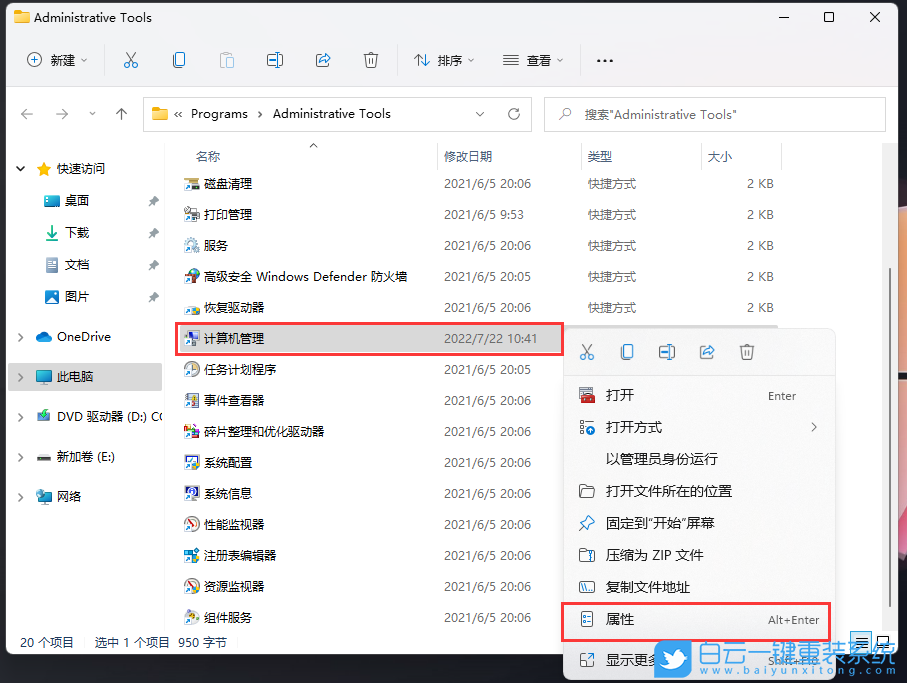Viewport: 907px width, 683px height.
Task: Open the See more ellipsis toolbar menu
Action: [x=604, y=60]
